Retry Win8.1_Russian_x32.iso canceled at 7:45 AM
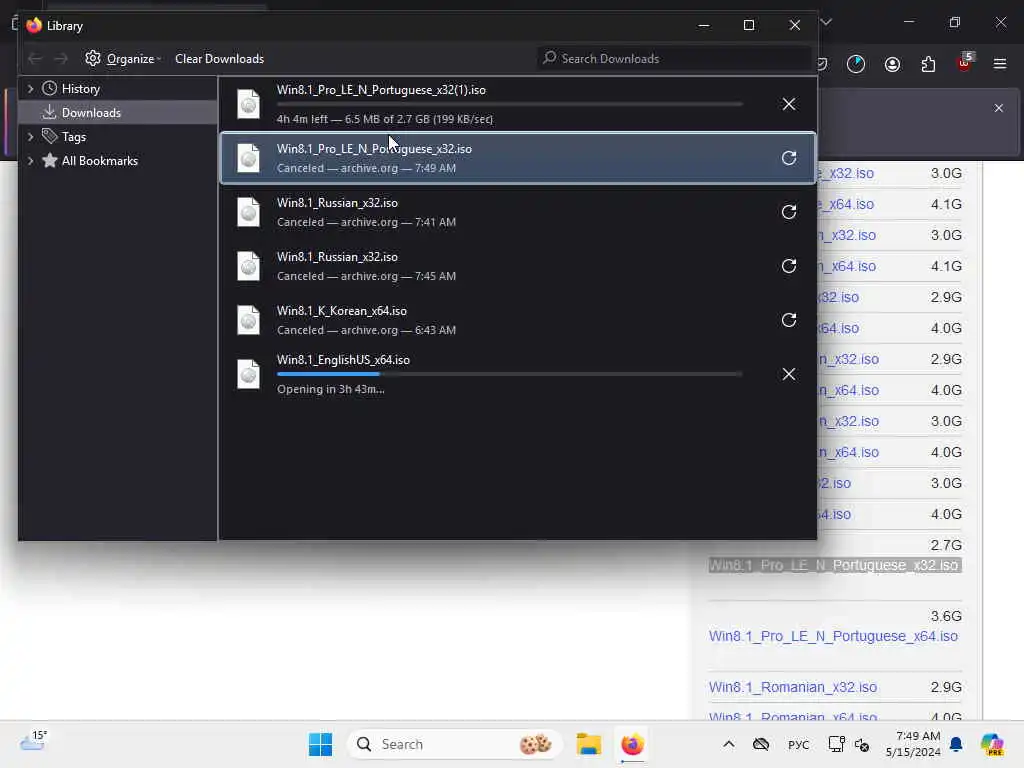 [x=788, y=266]
